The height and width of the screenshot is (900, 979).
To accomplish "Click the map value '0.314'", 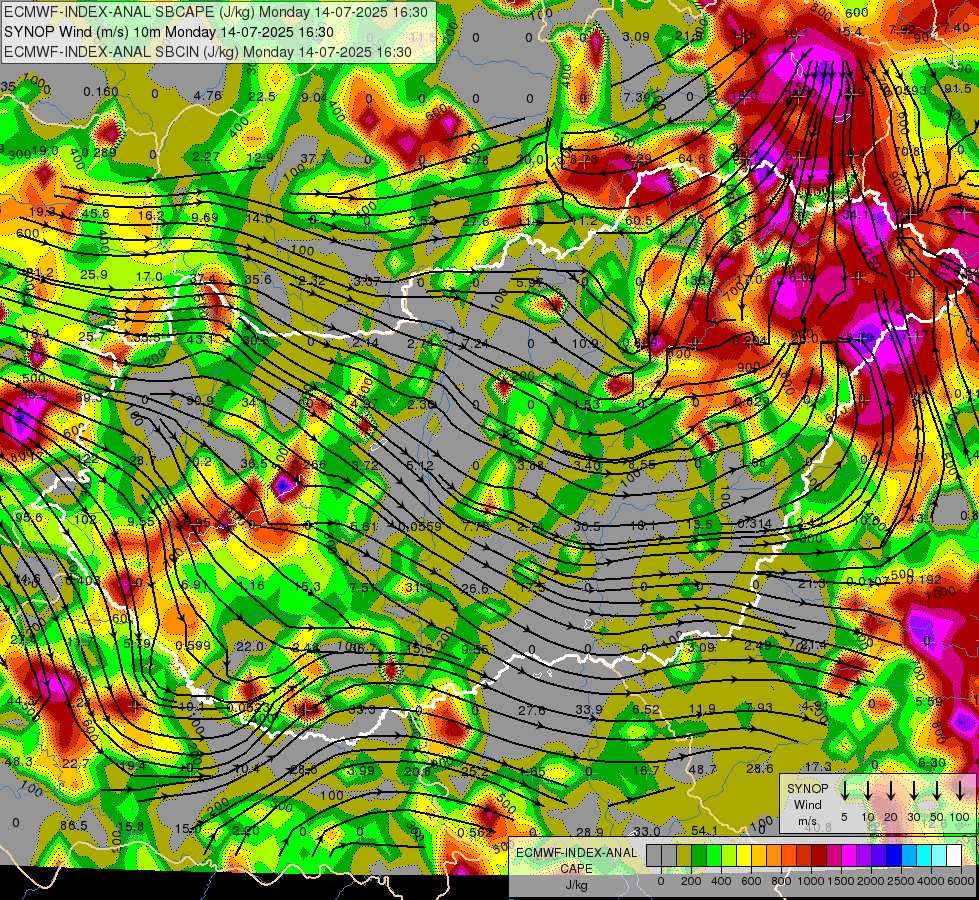I will coord(754,523).
